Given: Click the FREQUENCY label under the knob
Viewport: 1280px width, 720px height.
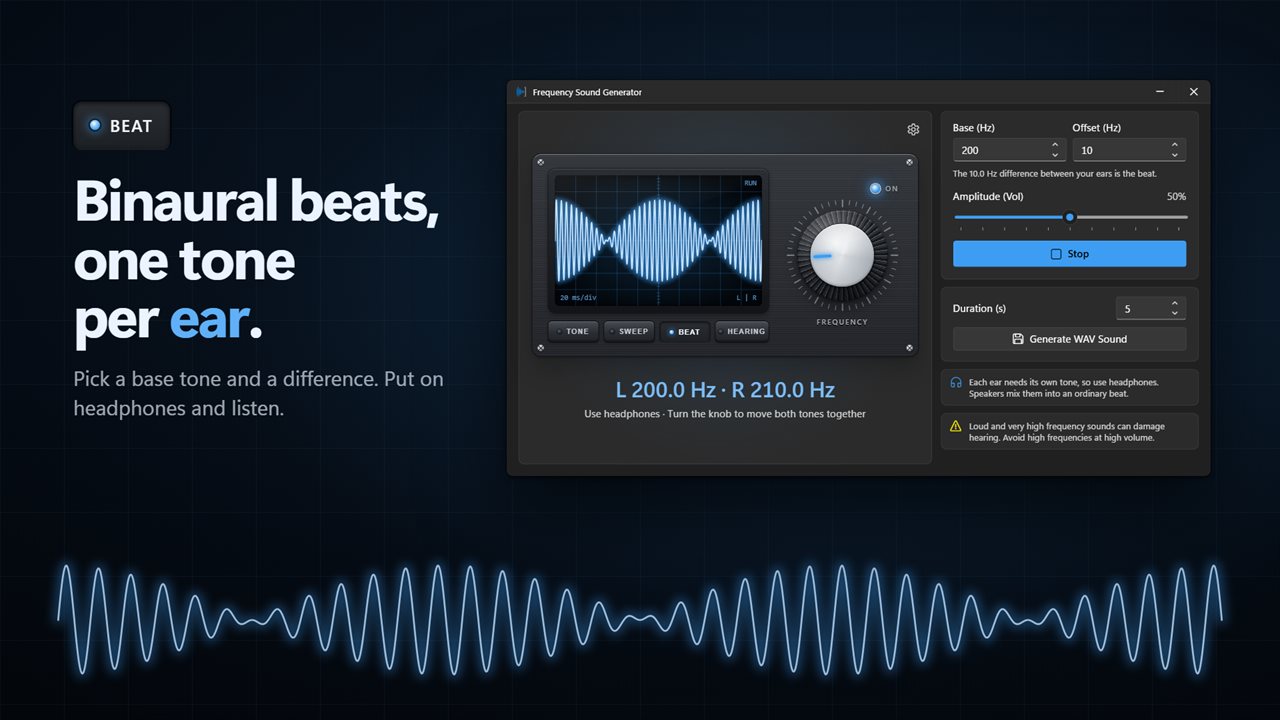Looking at the screenshot, I should (x=842, y=322).
